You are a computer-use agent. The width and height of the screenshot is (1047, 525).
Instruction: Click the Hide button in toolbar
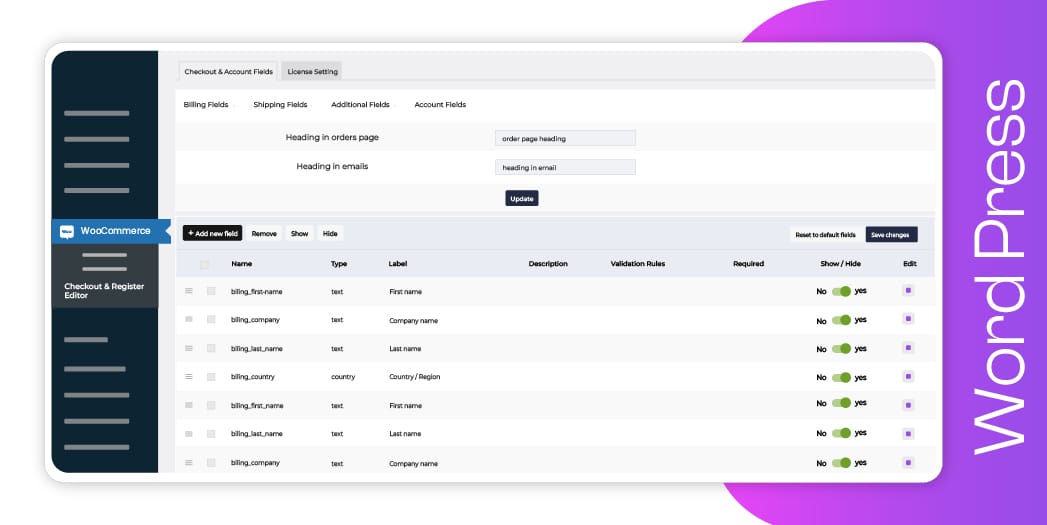[330, 234]
